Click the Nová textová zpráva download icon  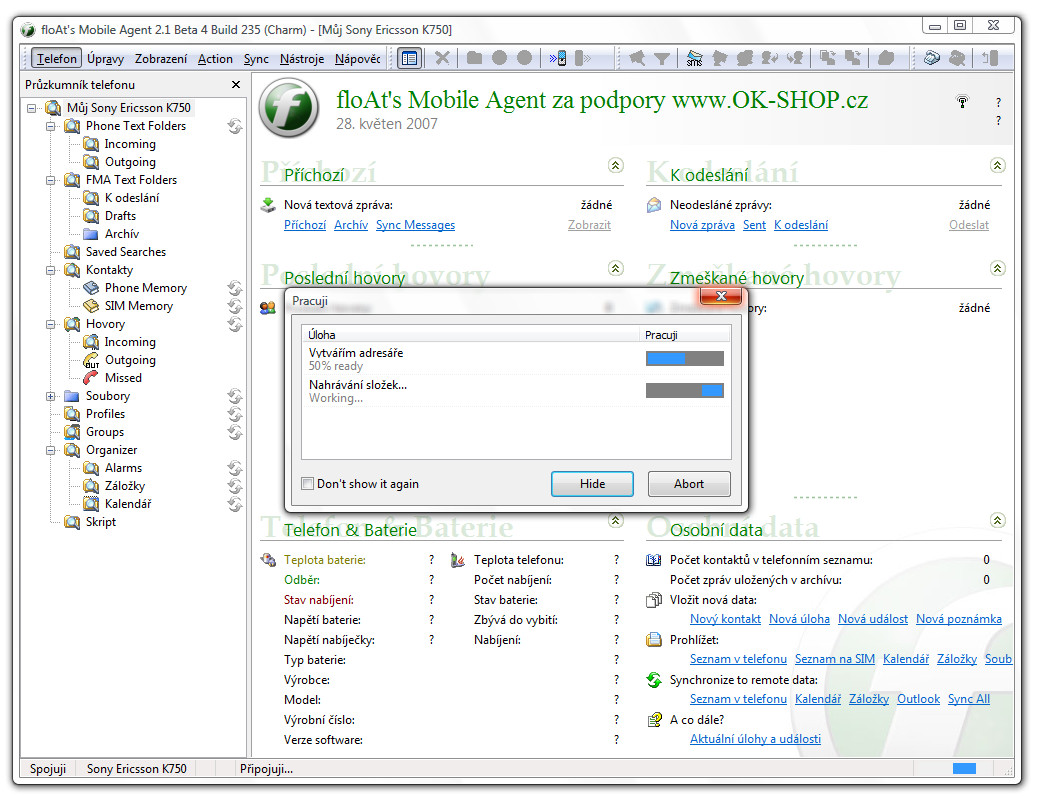click(268, 205)
